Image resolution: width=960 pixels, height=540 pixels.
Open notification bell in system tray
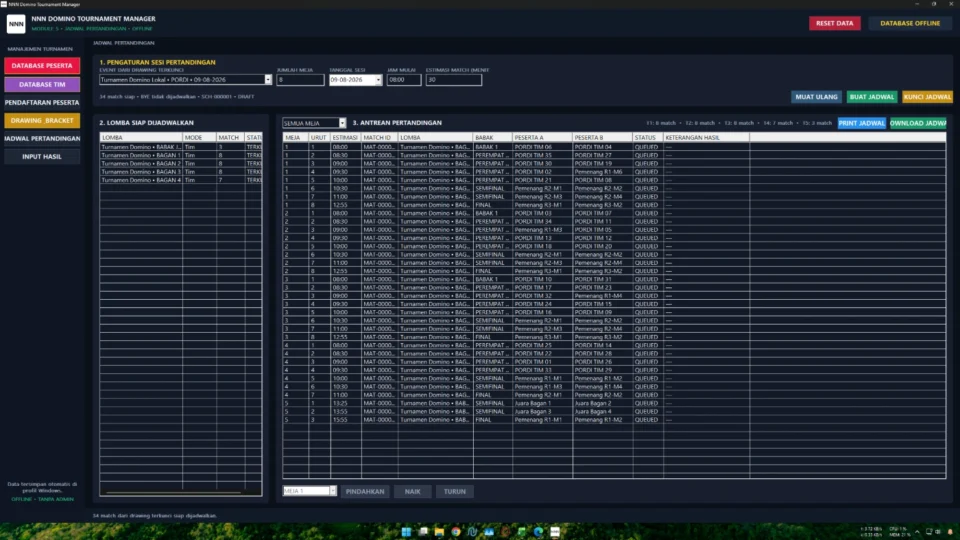tap(950, 531)
